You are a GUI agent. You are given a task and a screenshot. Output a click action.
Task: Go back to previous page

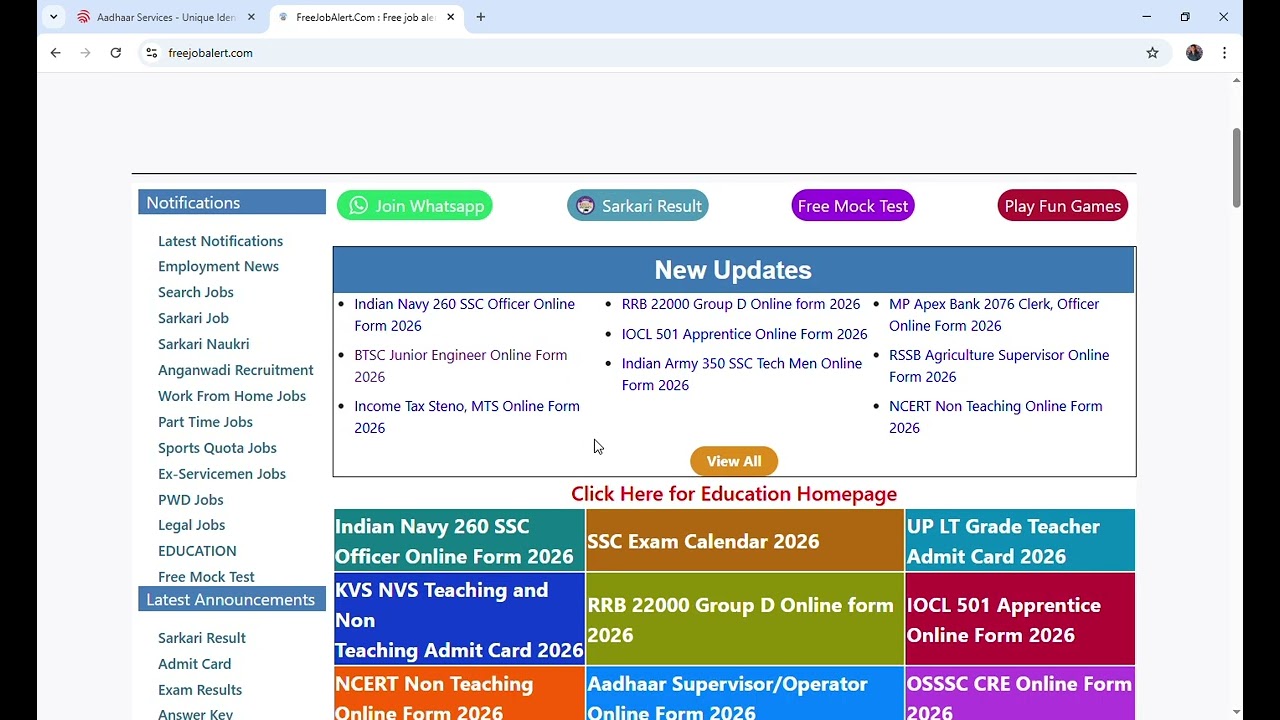(56, 53)
